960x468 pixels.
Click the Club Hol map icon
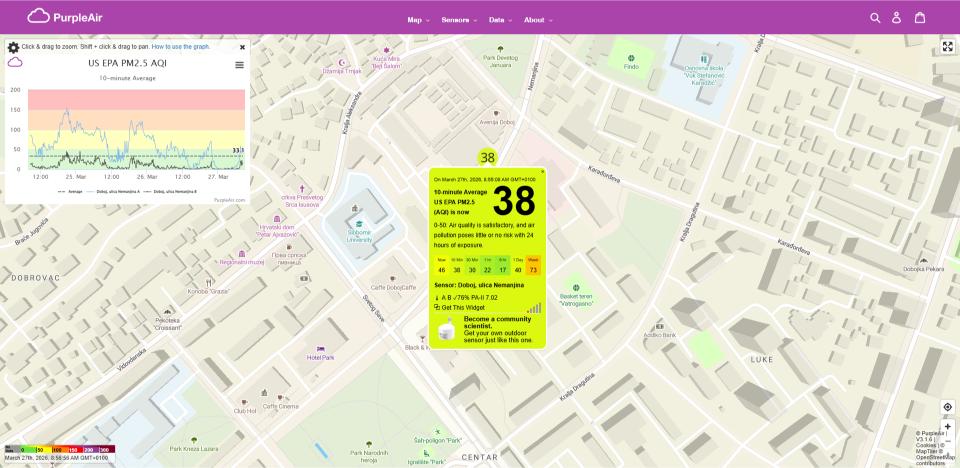click(245, 402)
